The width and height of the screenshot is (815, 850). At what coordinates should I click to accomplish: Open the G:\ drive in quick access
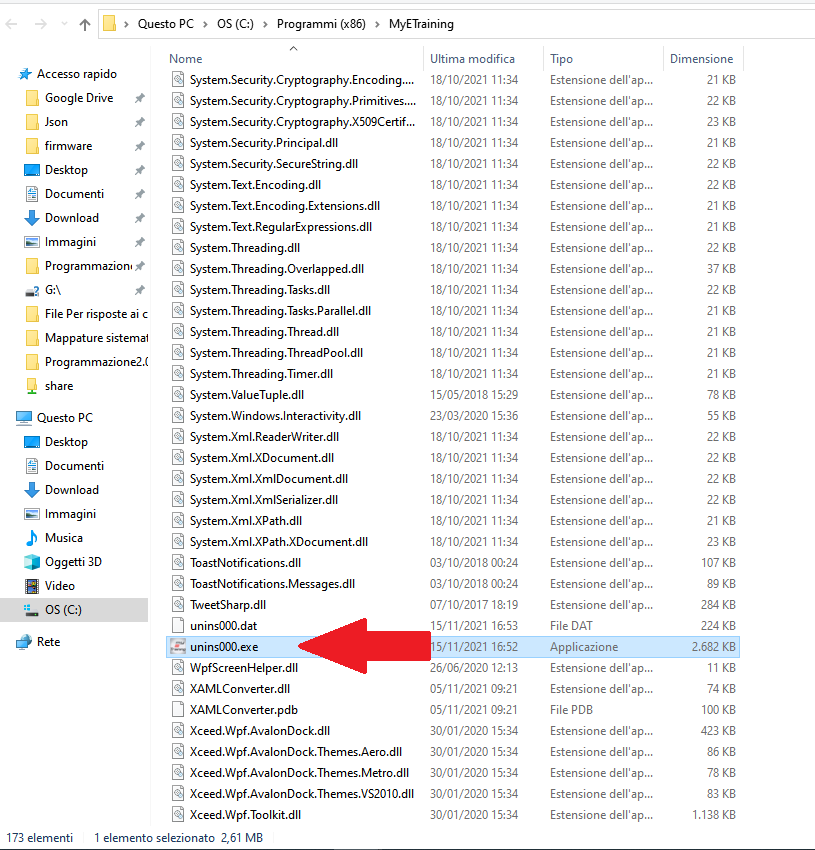(x=52, y=290)
